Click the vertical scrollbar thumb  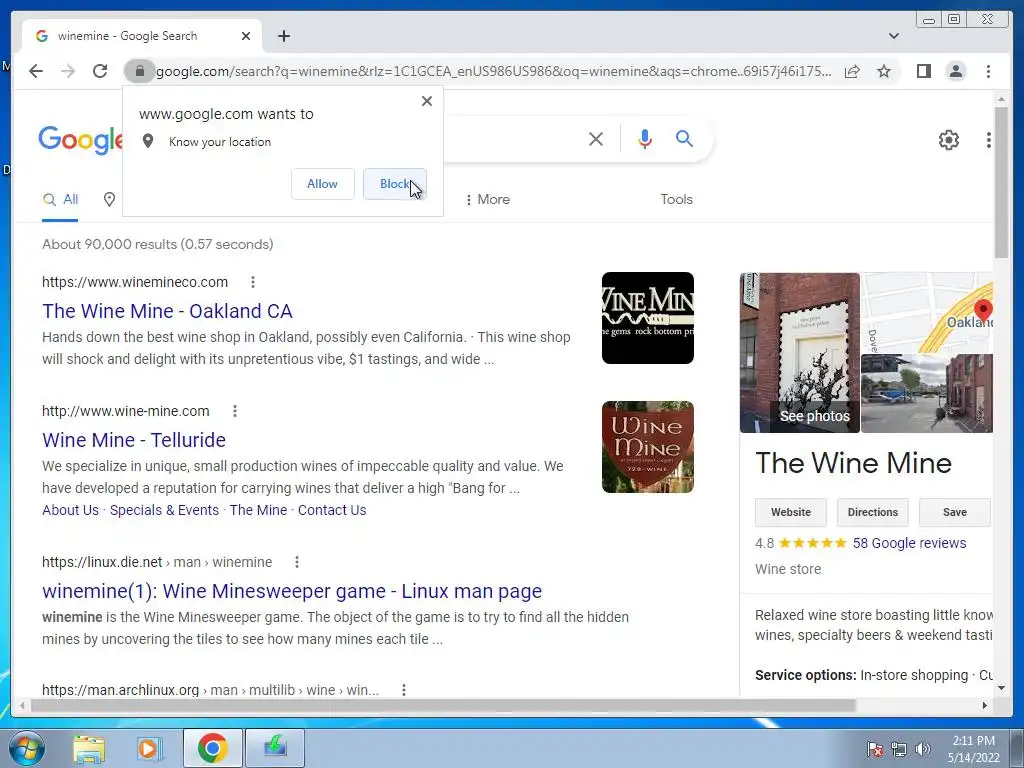[x=1002, y=183]
